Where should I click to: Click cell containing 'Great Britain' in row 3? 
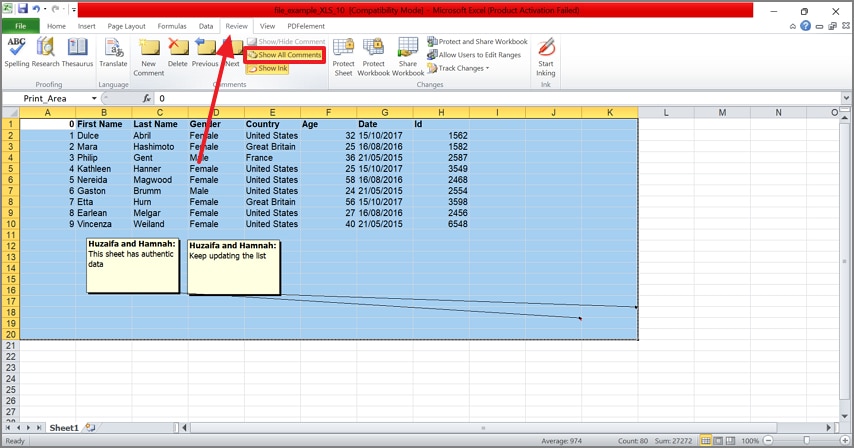pos(272,147)
